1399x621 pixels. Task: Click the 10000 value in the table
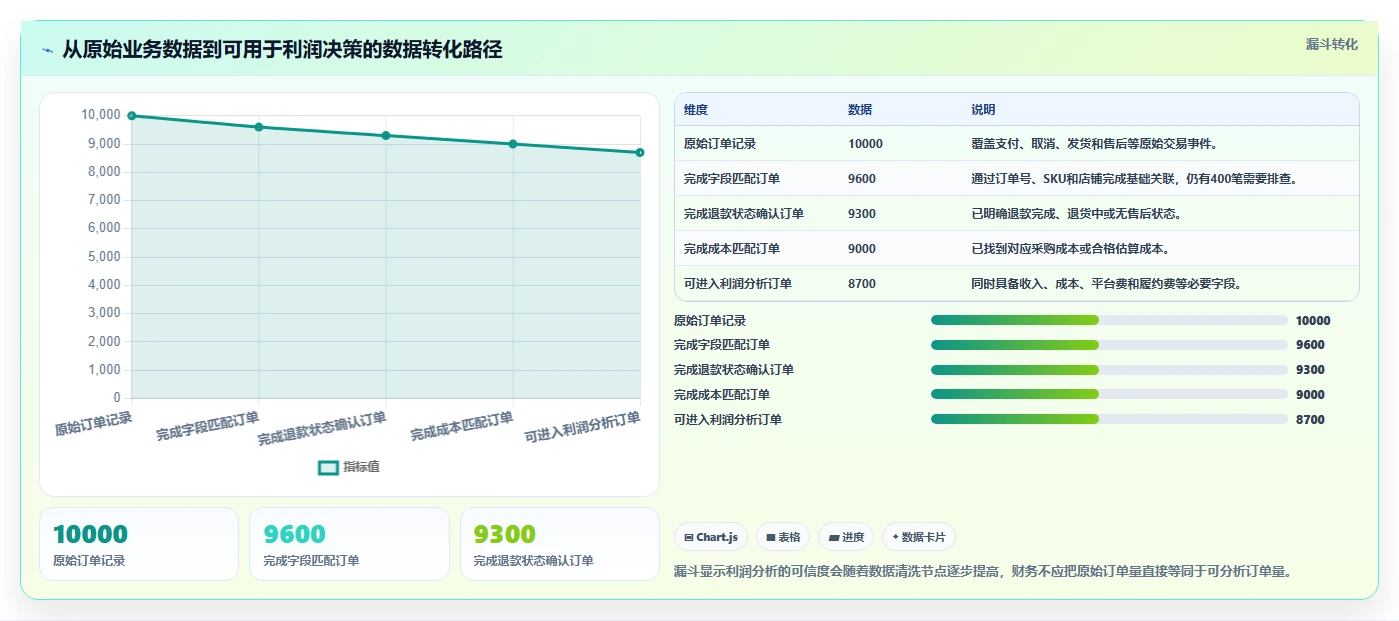coord(865,144)
